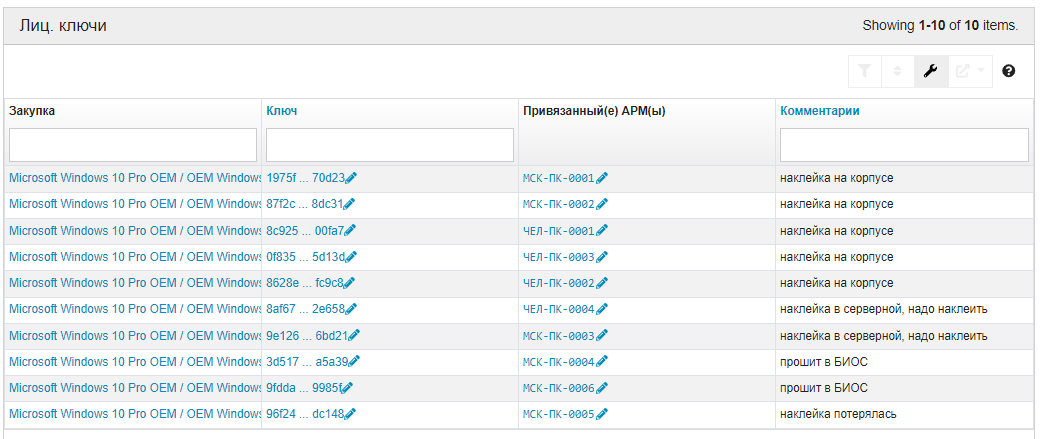Sort by the Ключ column header
The image size is (1043, 439).
pyautogui.click(x=281, y=111)
